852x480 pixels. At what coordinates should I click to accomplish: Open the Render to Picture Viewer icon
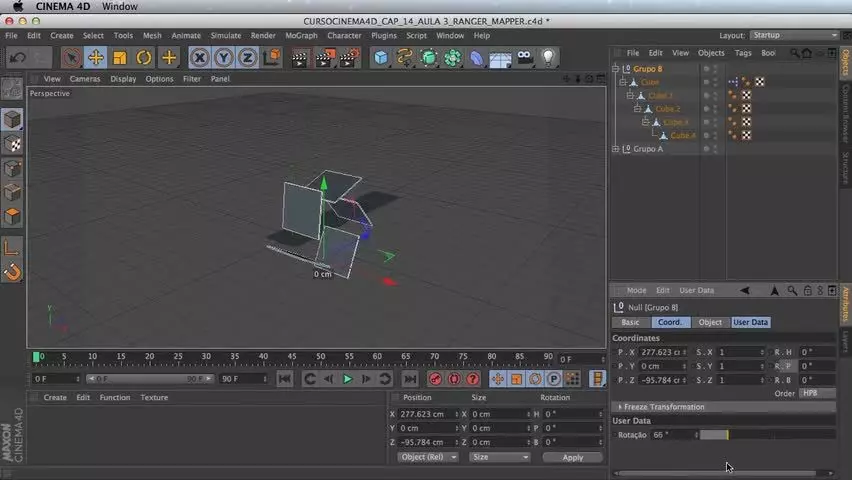(x=324, y=58)
